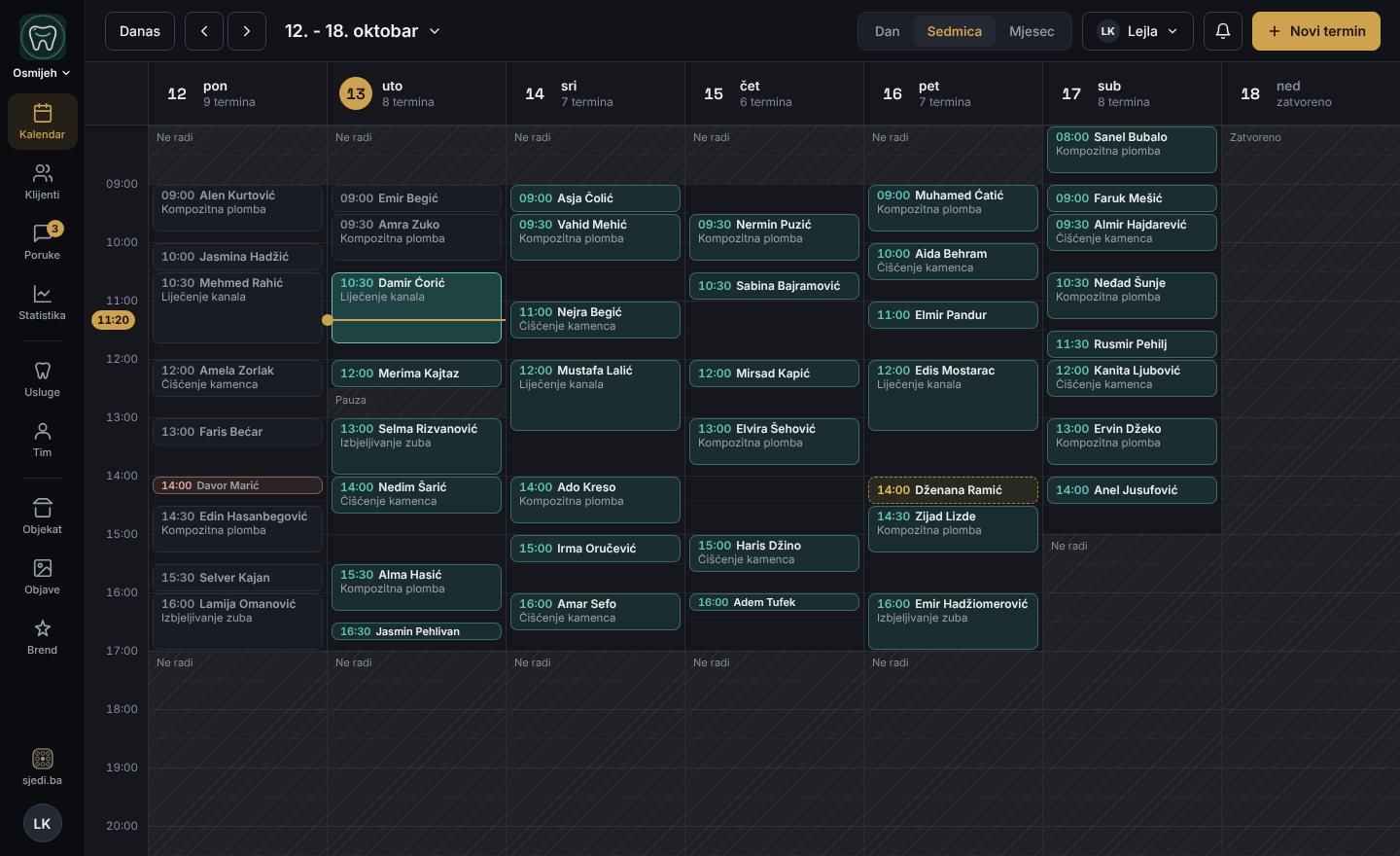Open the 12. - 18. oktobar date picker
This screenshot has height=856, width=1400.
coord(362,31)
